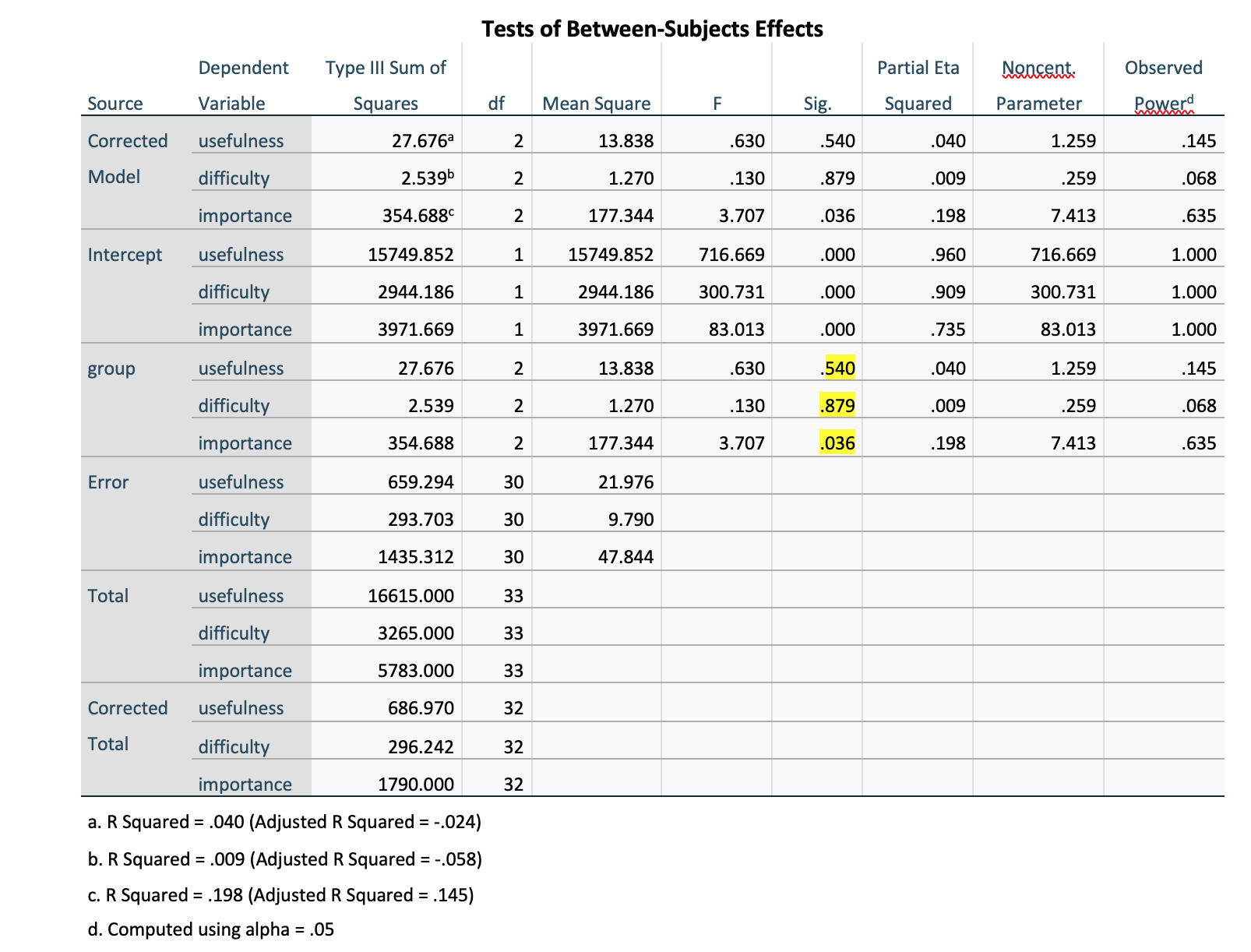Select the Source column header
This screenshot has height=952, width=1251.
point(115,104)
